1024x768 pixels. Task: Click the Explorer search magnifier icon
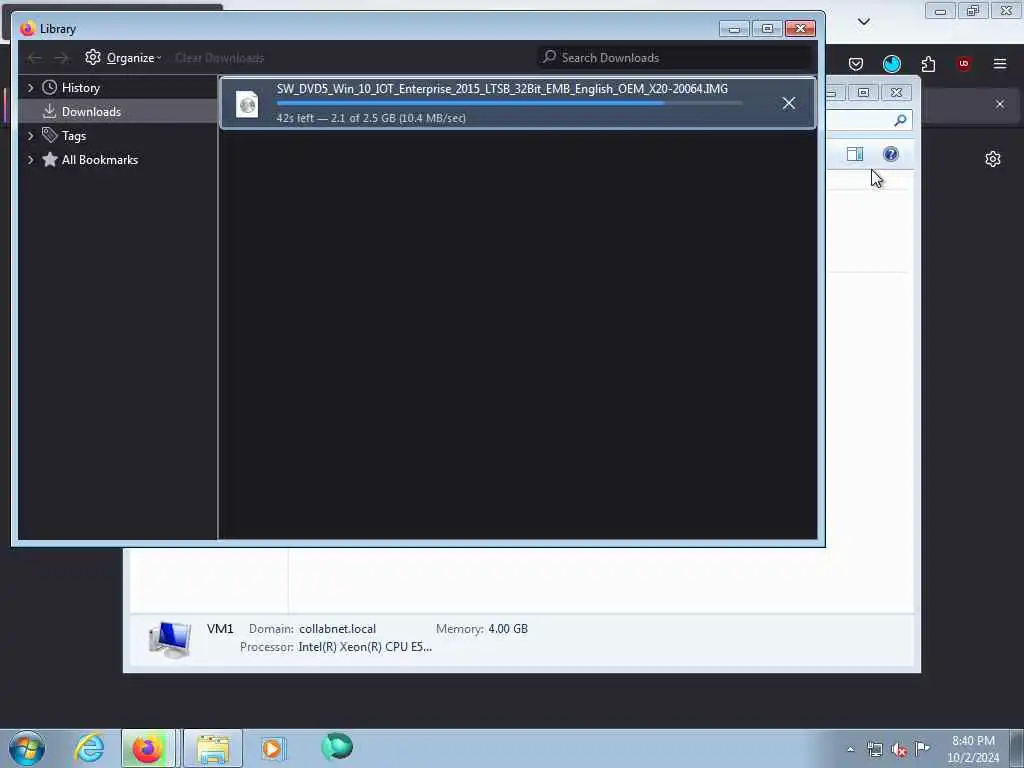[901, 120]
